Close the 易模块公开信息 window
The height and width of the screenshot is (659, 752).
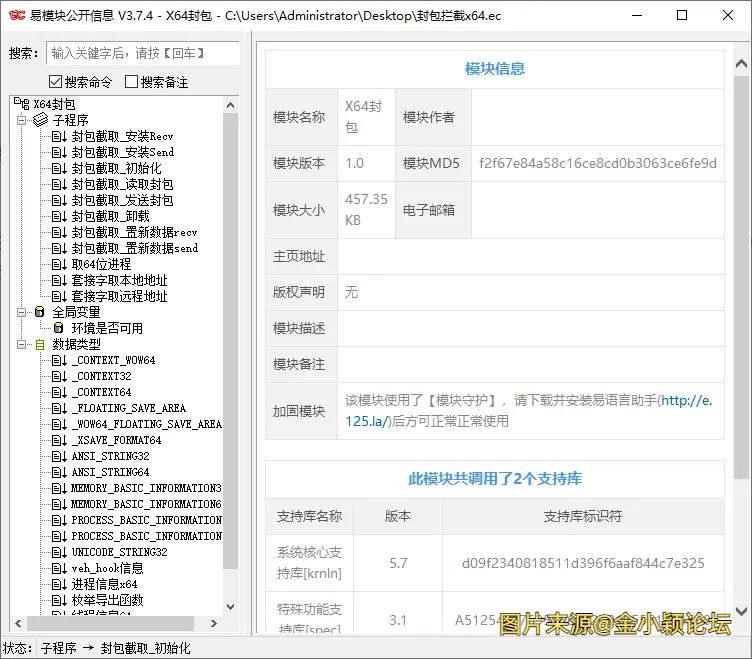pos(728,15)
